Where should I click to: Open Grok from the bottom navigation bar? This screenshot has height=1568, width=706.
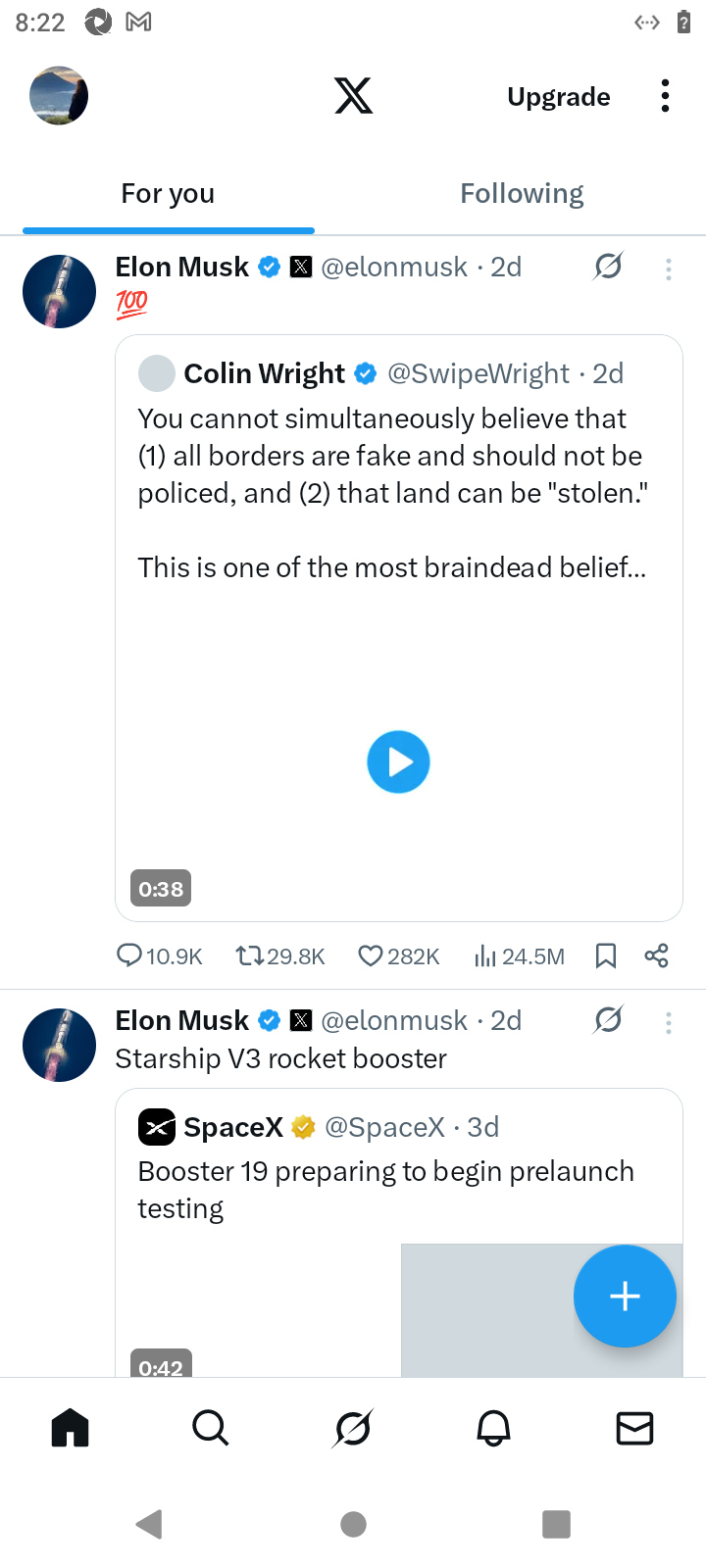pos(352,1428)
